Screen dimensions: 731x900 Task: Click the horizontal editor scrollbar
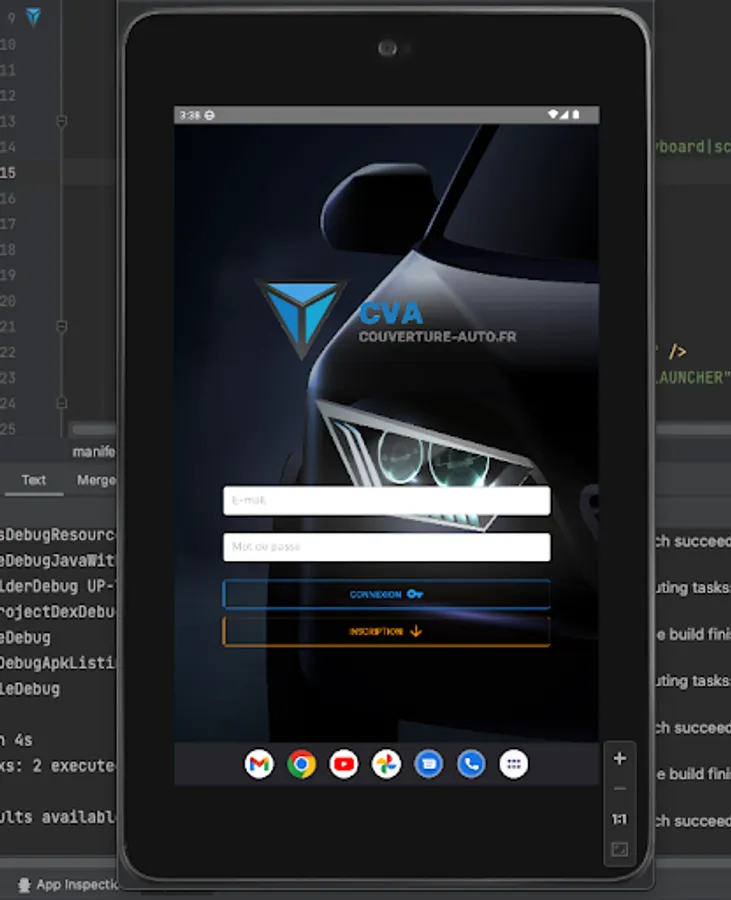(93, 429)
